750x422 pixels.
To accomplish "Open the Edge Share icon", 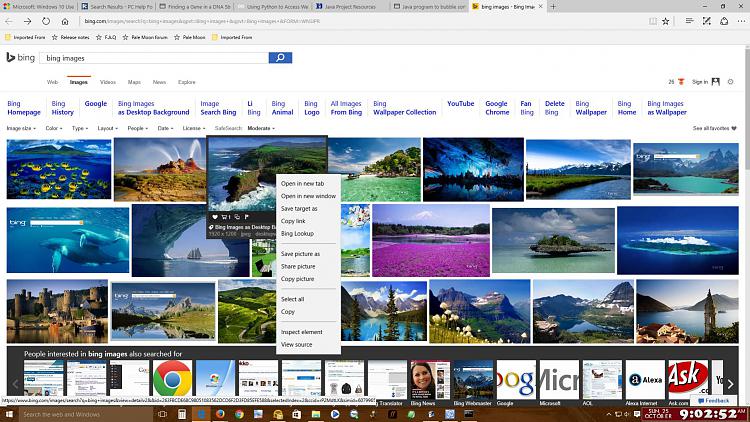I will tap(724, 21).
